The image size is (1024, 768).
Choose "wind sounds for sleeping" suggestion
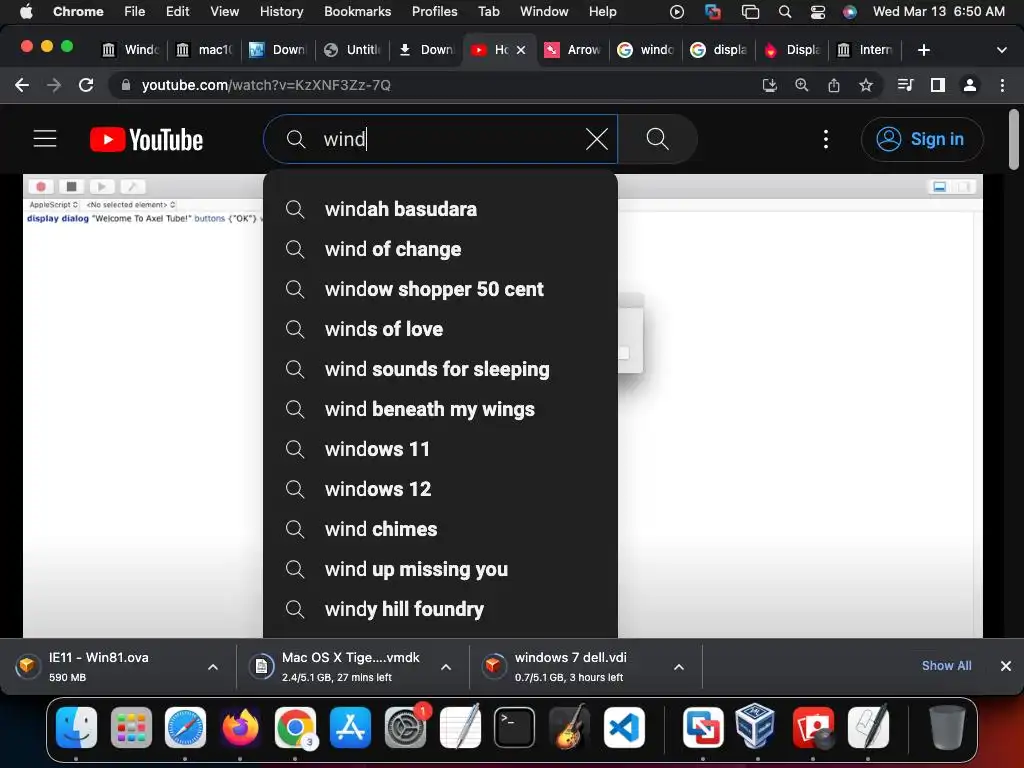pos(440,369)
